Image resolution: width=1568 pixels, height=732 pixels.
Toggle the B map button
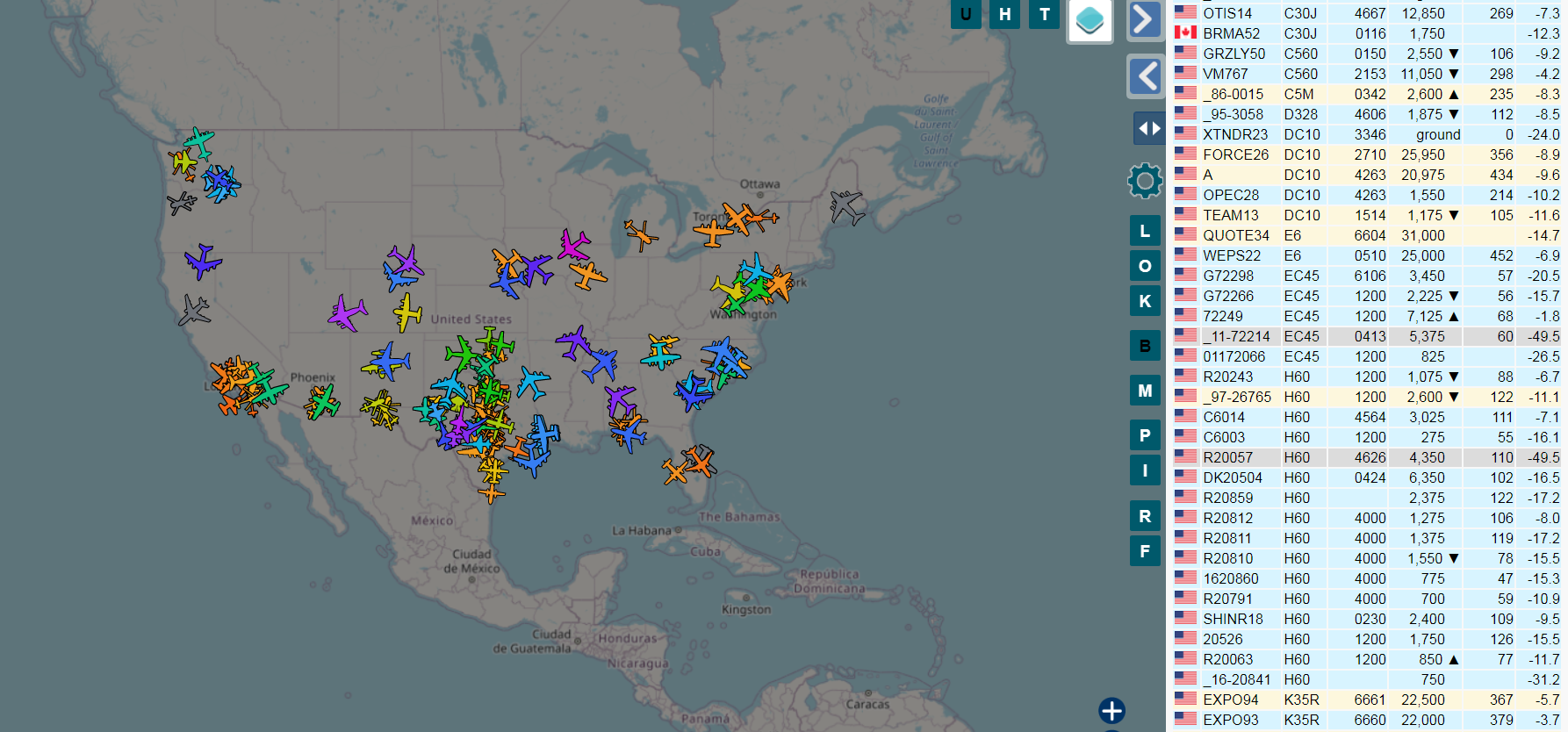point(1145,346)
